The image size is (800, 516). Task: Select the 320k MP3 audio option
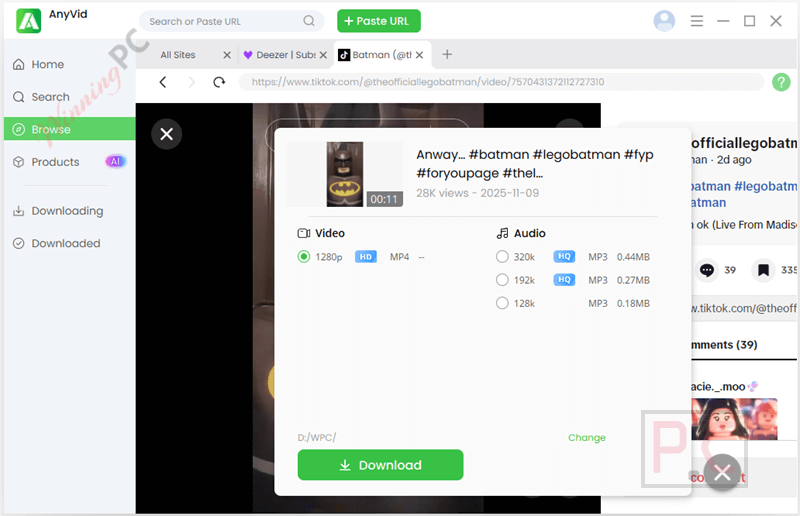click(502, 257)
